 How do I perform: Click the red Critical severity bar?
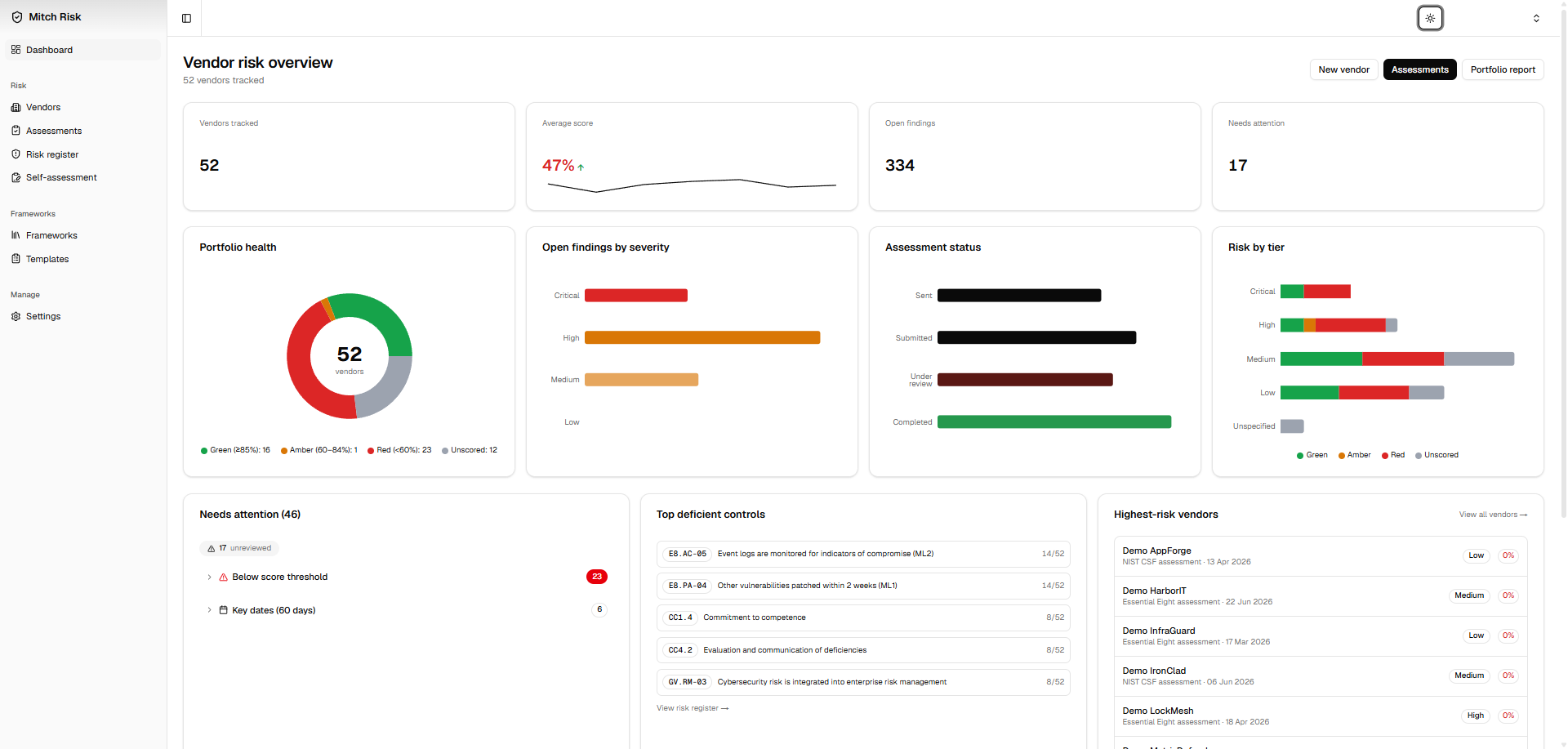(636, 296)
